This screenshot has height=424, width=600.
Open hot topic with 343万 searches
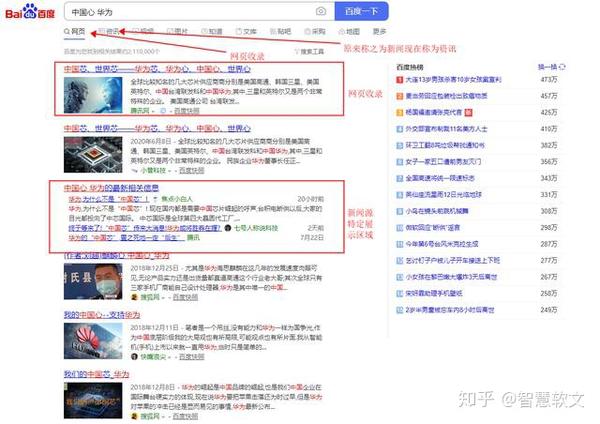(x=440, y=178)
